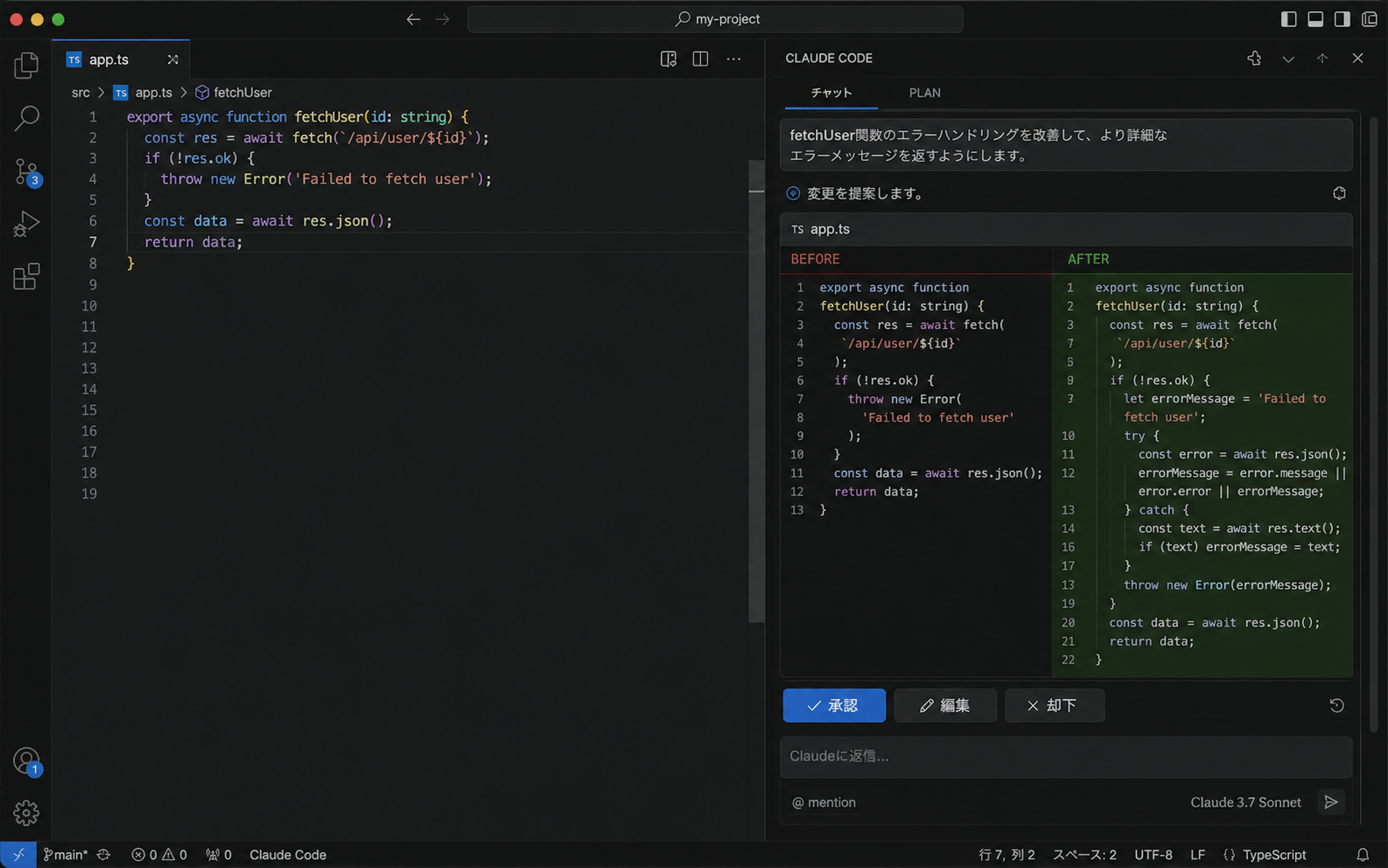Click line number 7 in the editor gutter
1388x868 pixels.
tap(93, 242)
